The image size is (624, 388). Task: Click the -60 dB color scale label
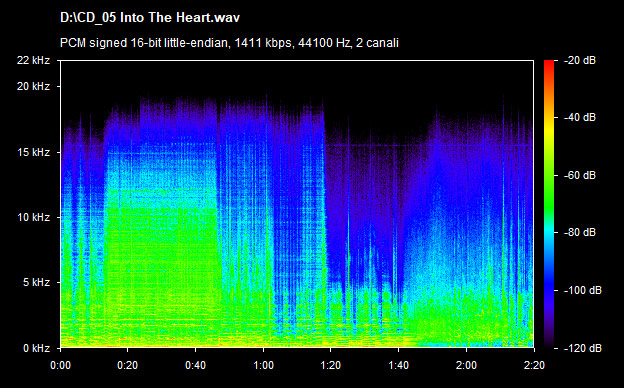click(x=580, y=175)
